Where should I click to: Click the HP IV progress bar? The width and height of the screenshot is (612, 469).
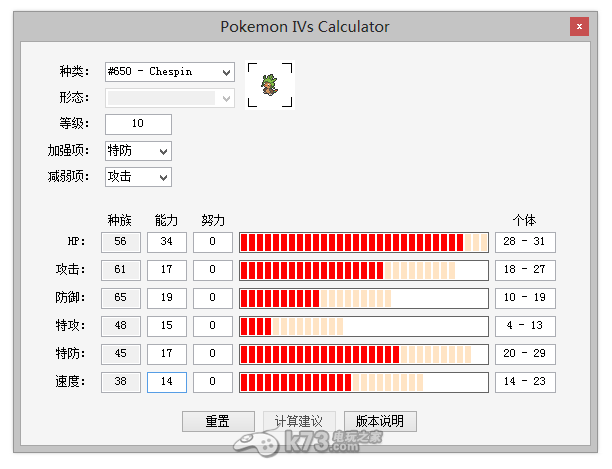point(364,242)
